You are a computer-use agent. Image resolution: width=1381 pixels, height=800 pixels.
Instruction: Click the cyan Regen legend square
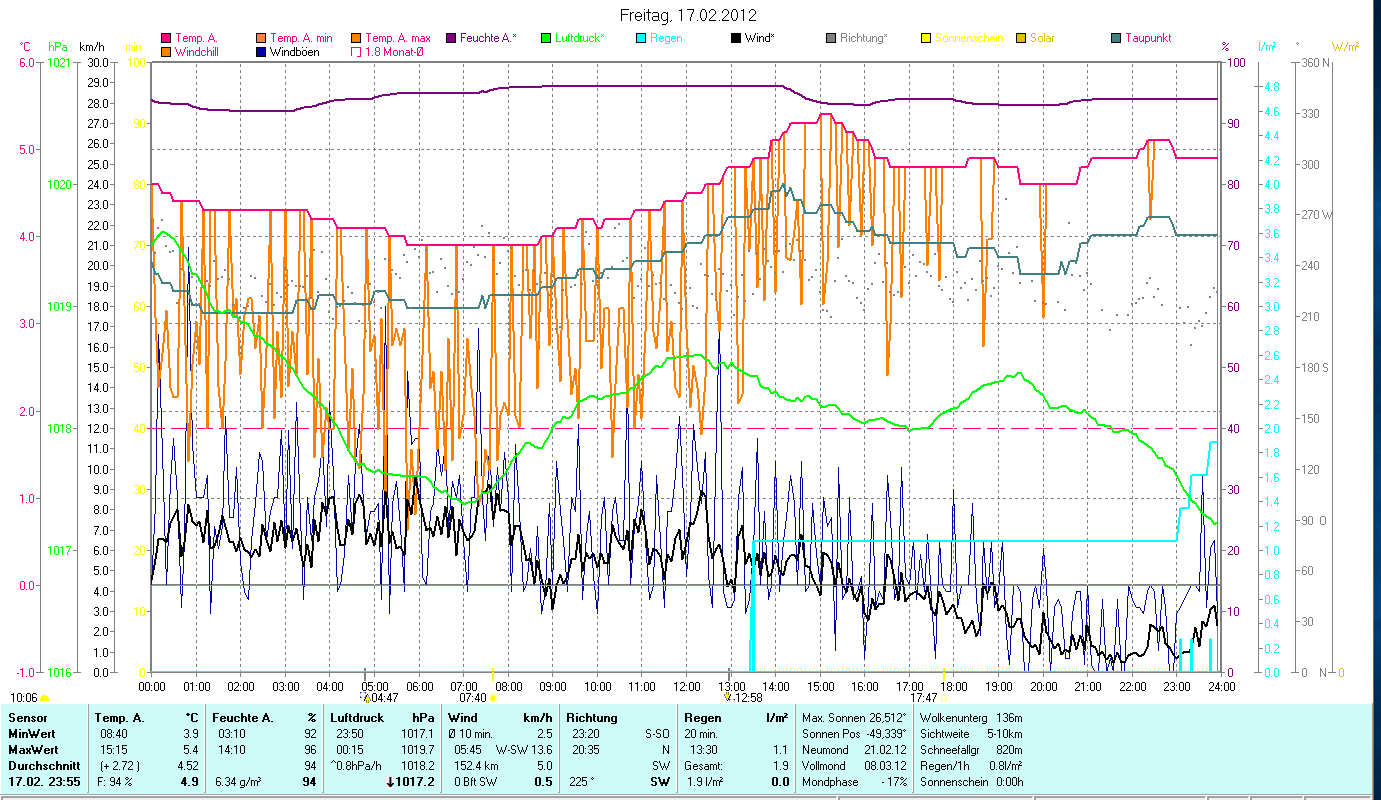(641, 38)
